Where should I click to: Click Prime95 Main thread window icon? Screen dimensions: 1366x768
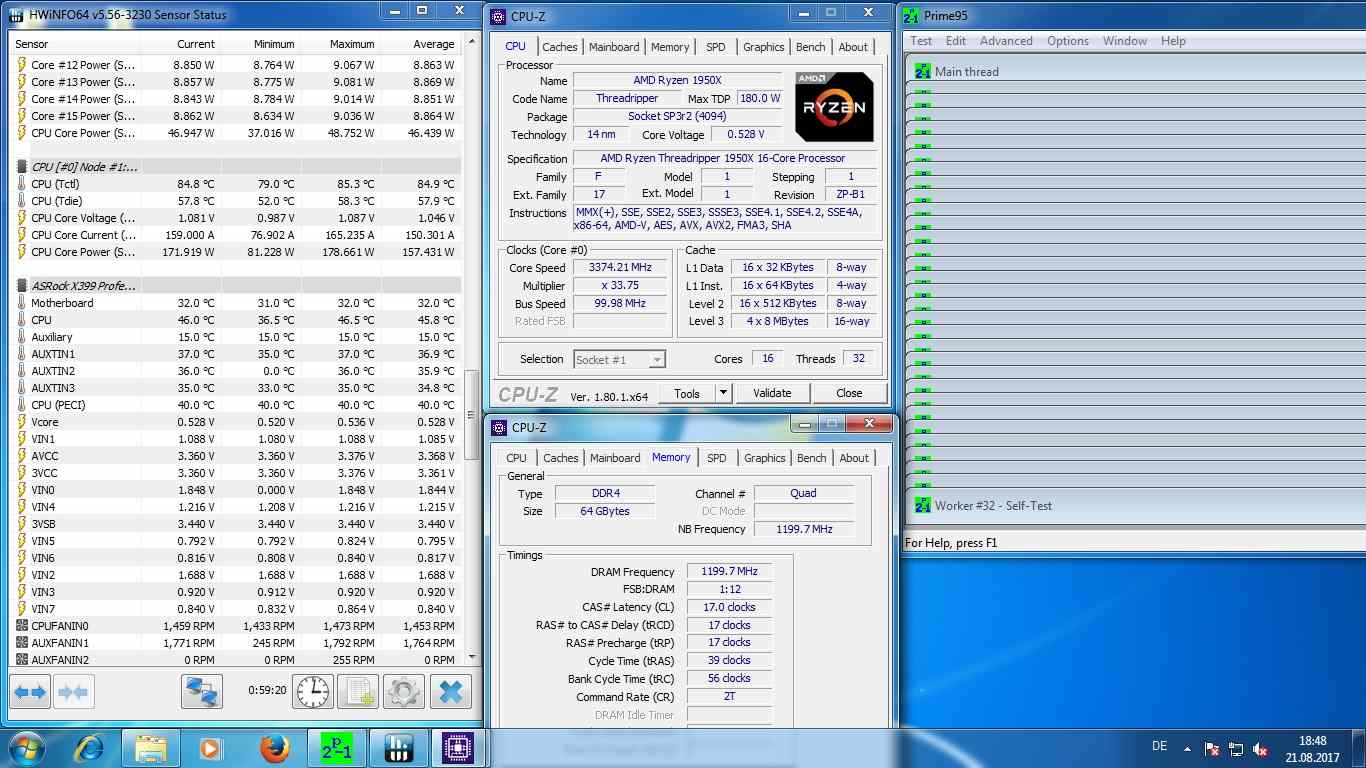point(923,71)
